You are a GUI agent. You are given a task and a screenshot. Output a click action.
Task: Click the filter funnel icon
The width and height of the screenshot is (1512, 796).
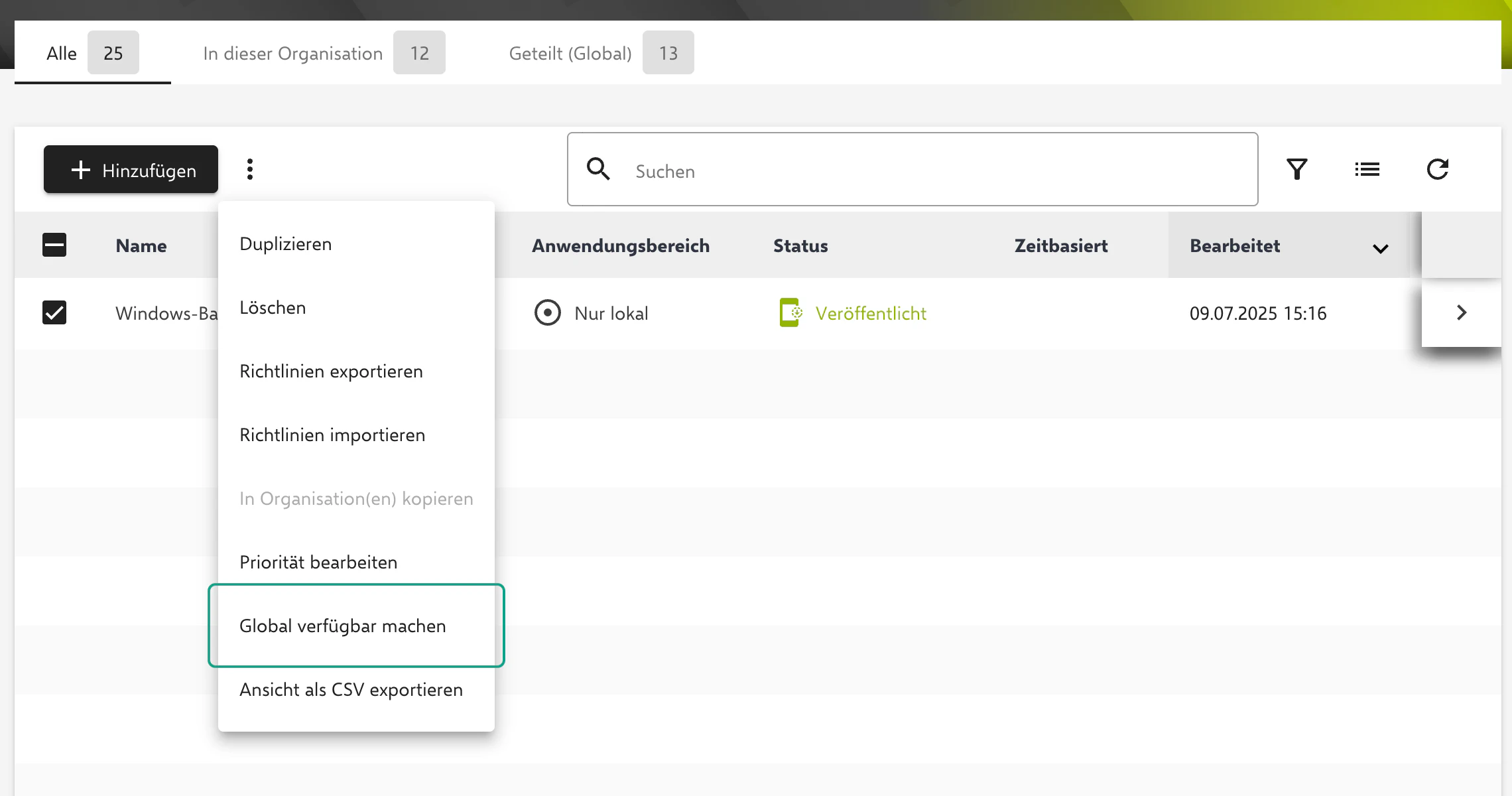(x=1297, y=169)
